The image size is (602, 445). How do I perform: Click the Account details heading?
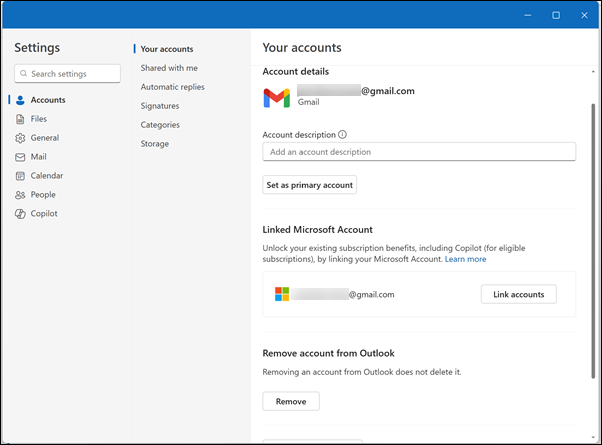pos(296,71)
